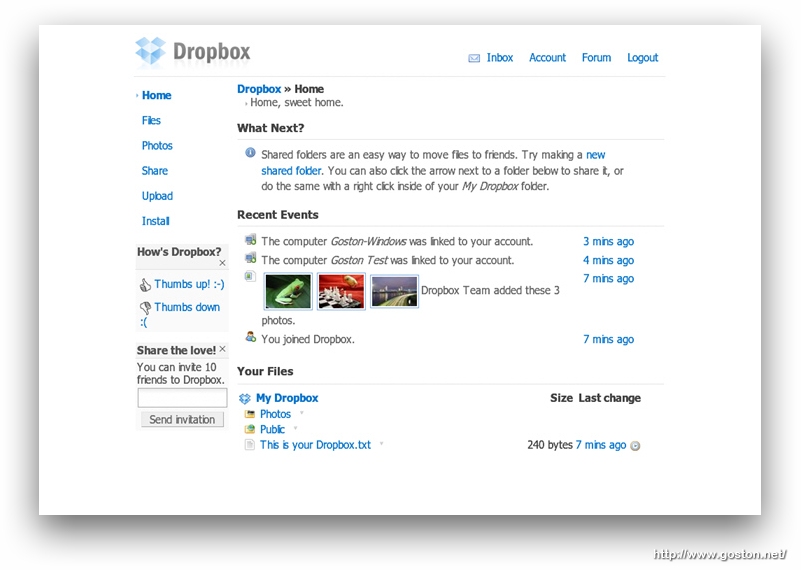Click the thumbs down hand icon
The image size is (801, 570).
tap(145, 307)
